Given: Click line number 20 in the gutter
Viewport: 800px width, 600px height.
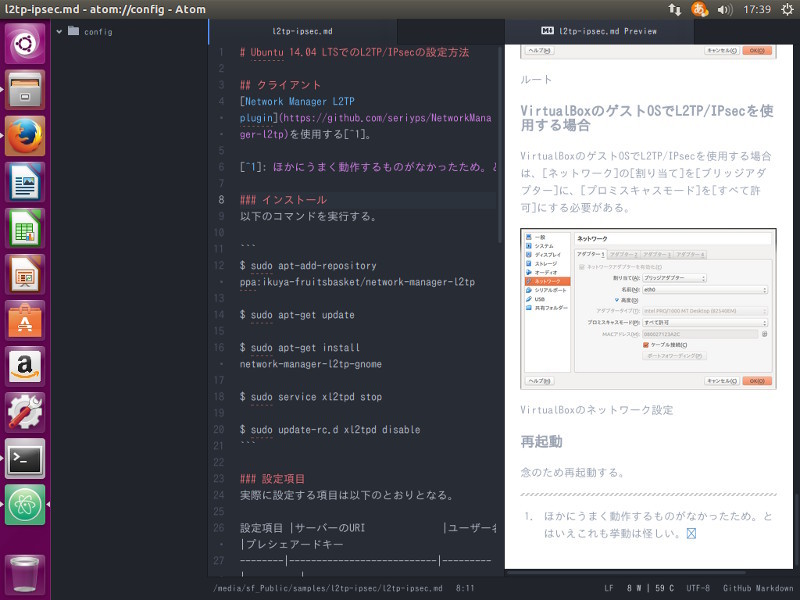Looking at the screenshot, I should (x=219, y=429).
